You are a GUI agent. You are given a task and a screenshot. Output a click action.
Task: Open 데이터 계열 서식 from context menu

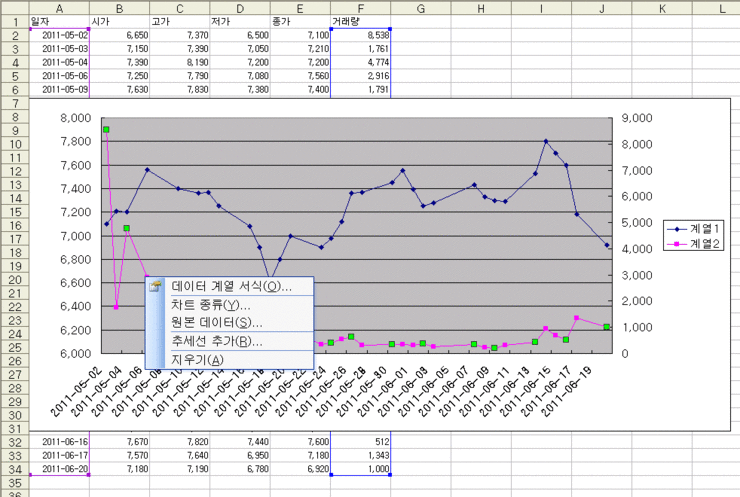[231, 287]
